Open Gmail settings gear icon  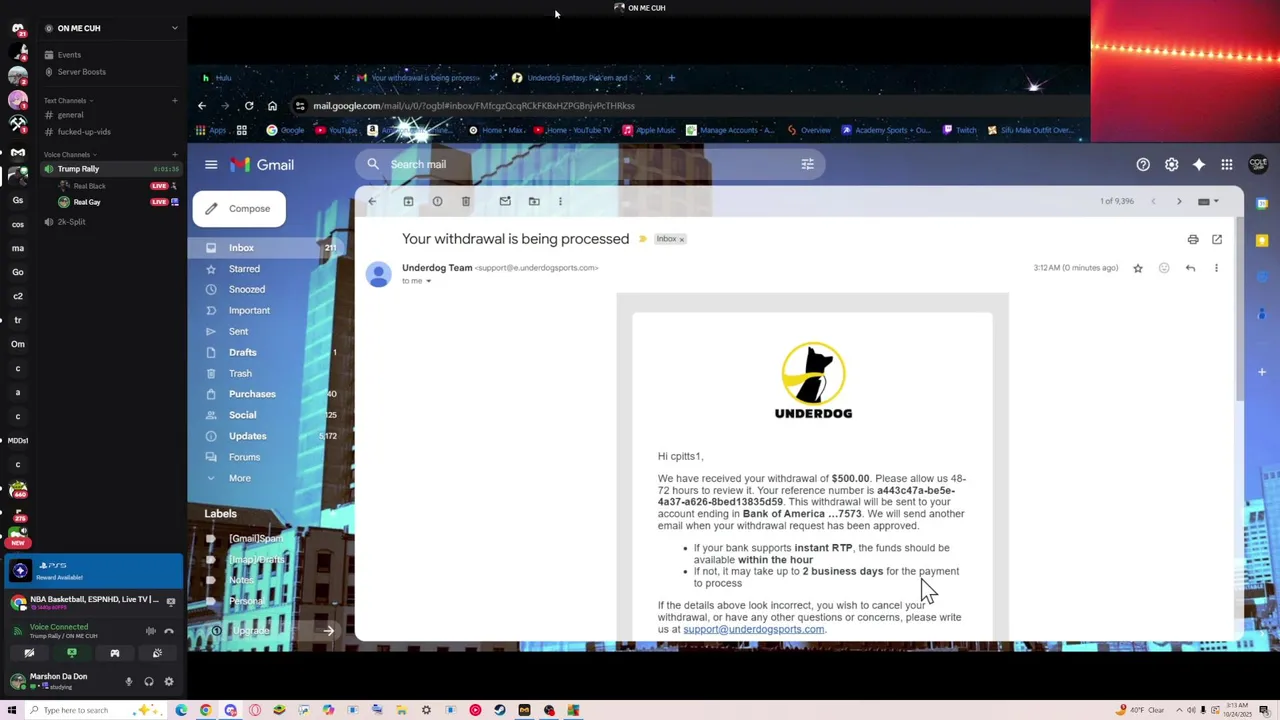point(1171,165)
